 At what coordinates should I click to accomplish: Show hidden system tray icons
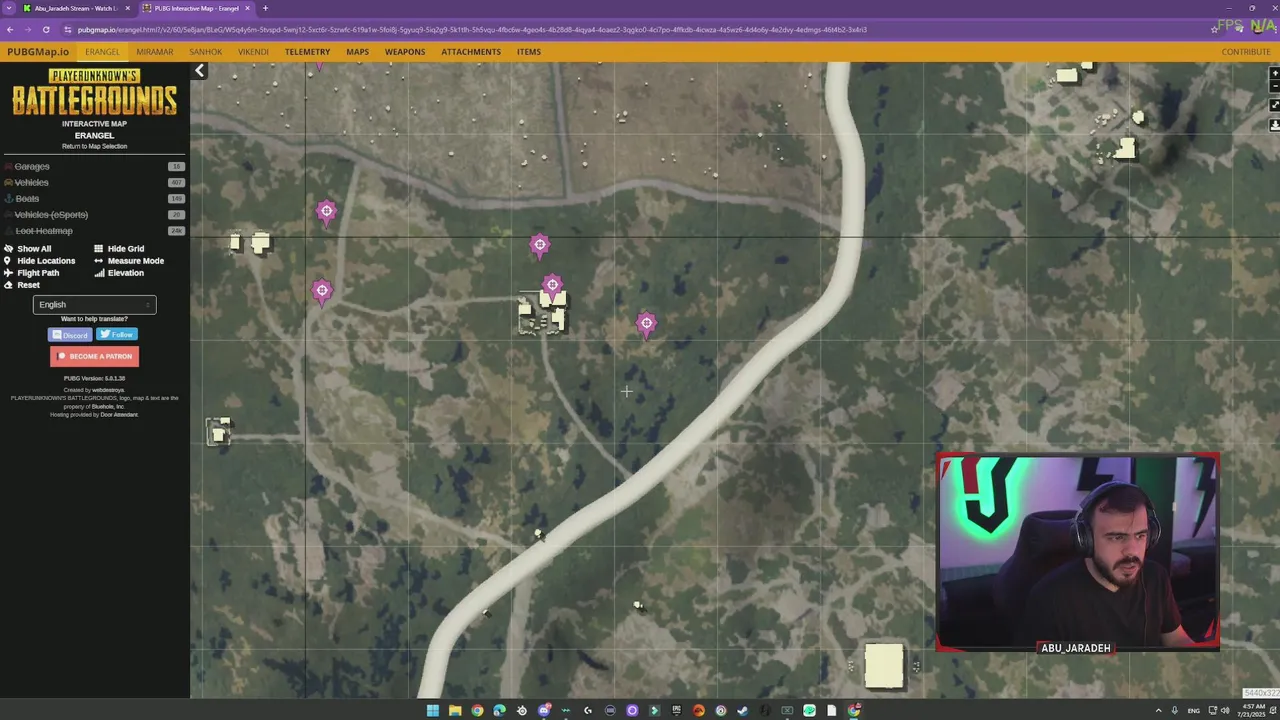click(1159, 711)
